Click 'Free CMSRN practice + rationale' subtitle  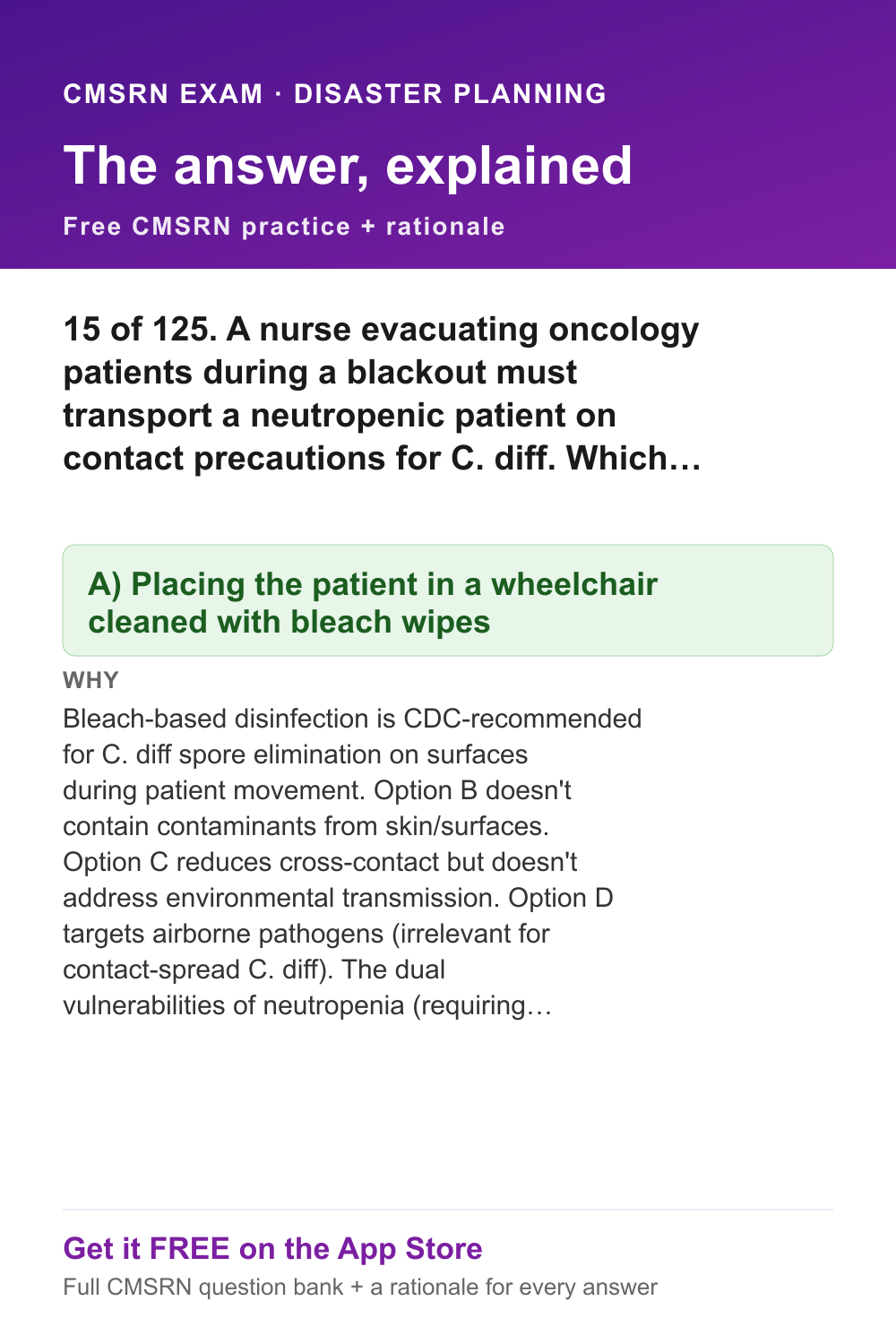284,226
